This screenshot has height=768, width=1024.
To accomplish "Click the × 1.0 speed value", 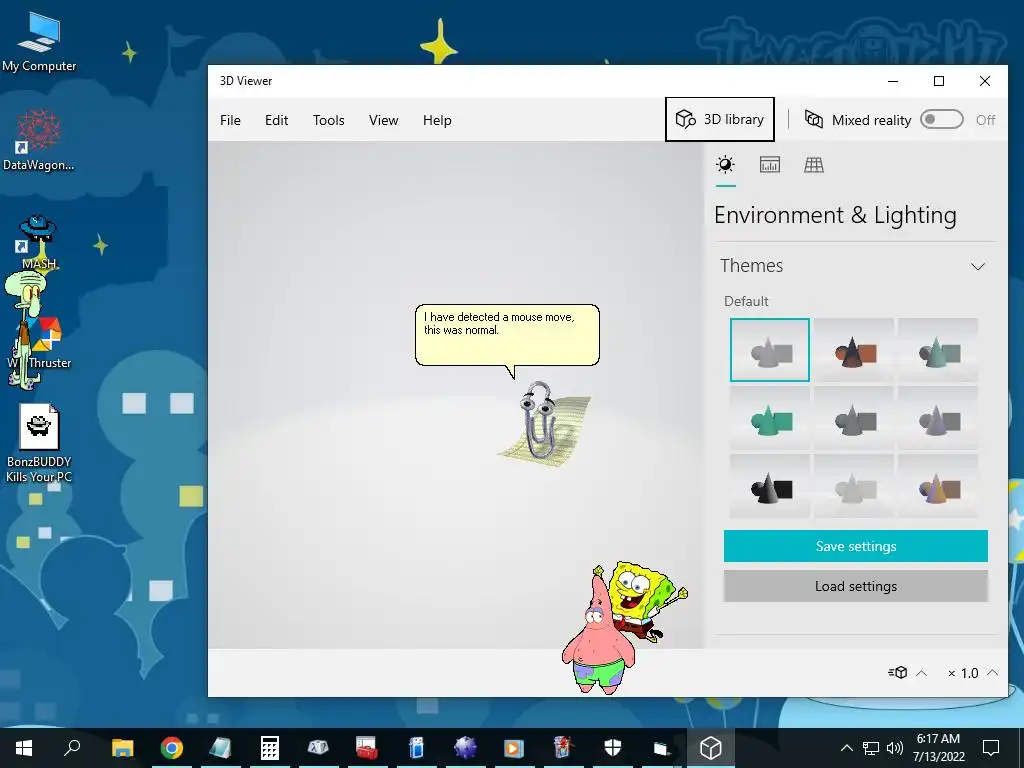I will [x=963, y=673].
